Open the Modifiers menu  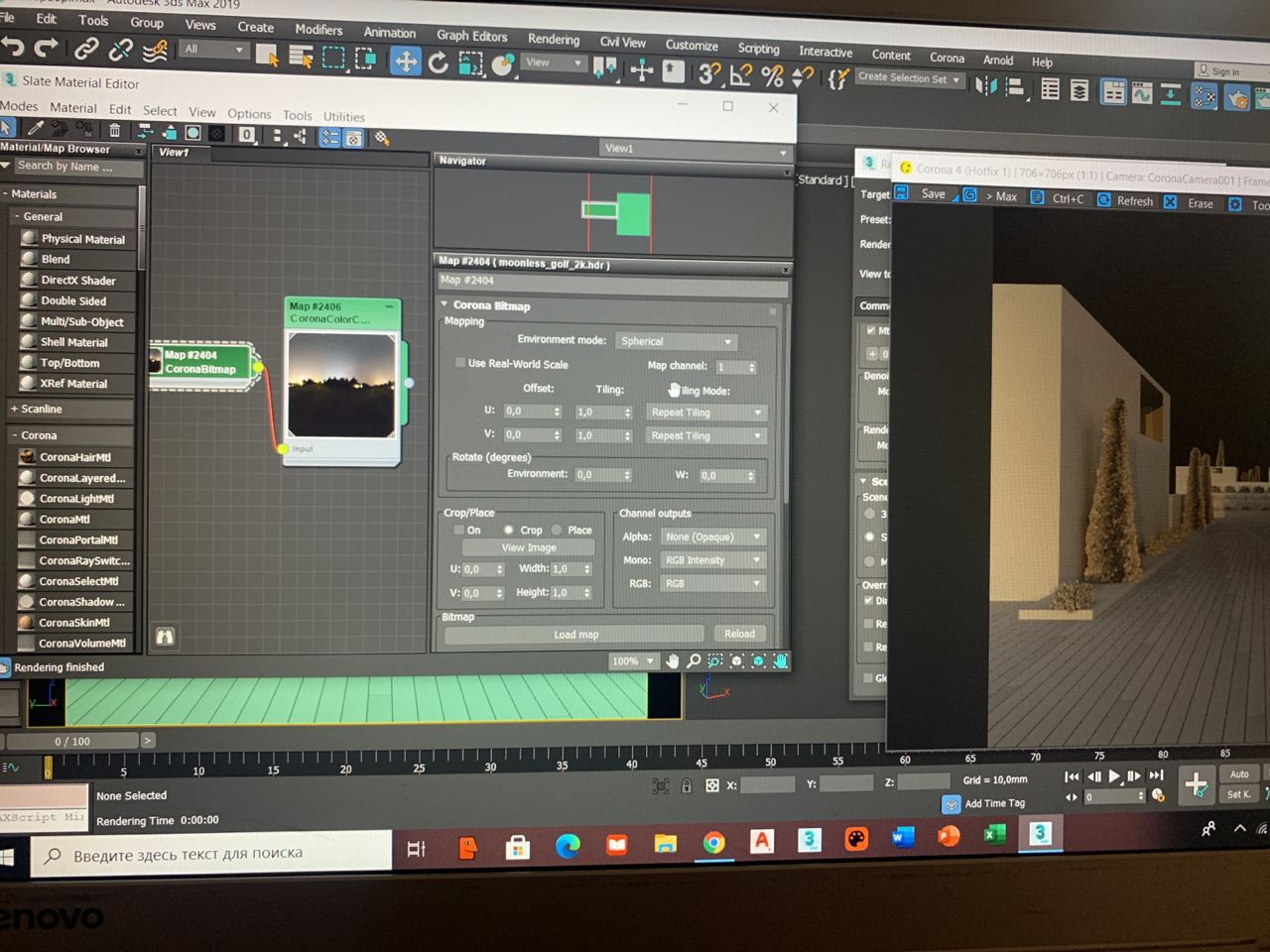point(318,30)
